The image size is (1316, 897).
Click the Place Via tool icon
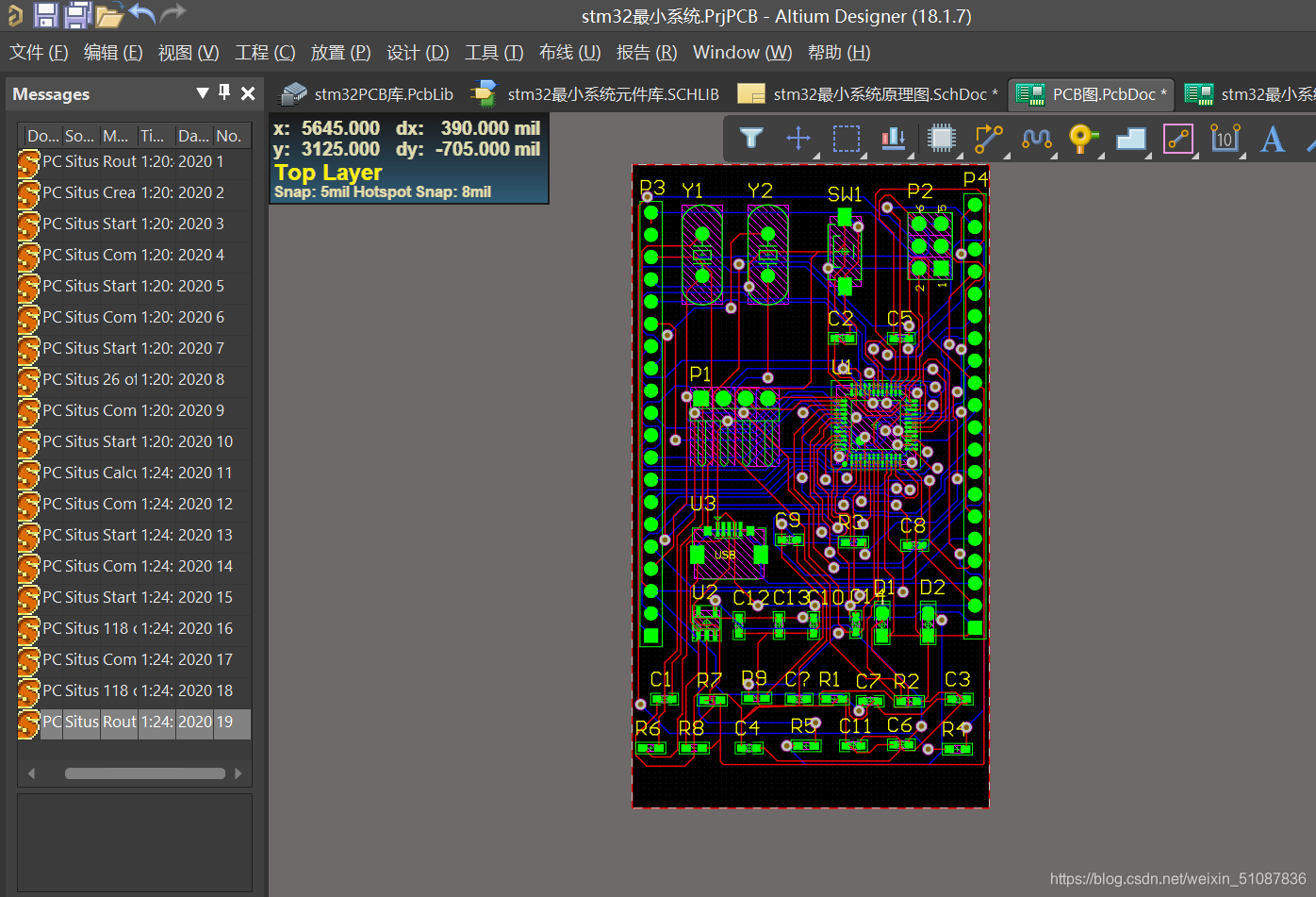pyautogui.click(x=1082, y=139)
